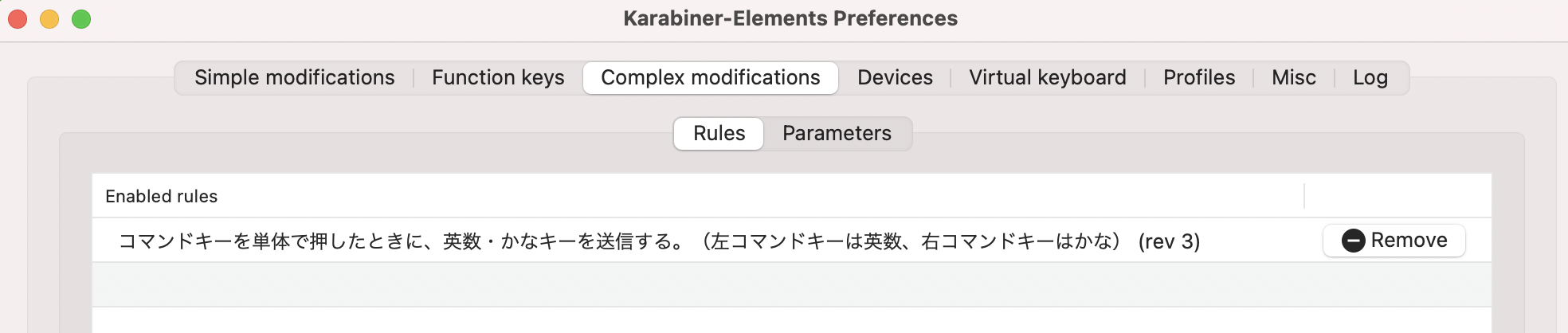Select the Rules segment
1568x333 pixels.
pos(719,133)
